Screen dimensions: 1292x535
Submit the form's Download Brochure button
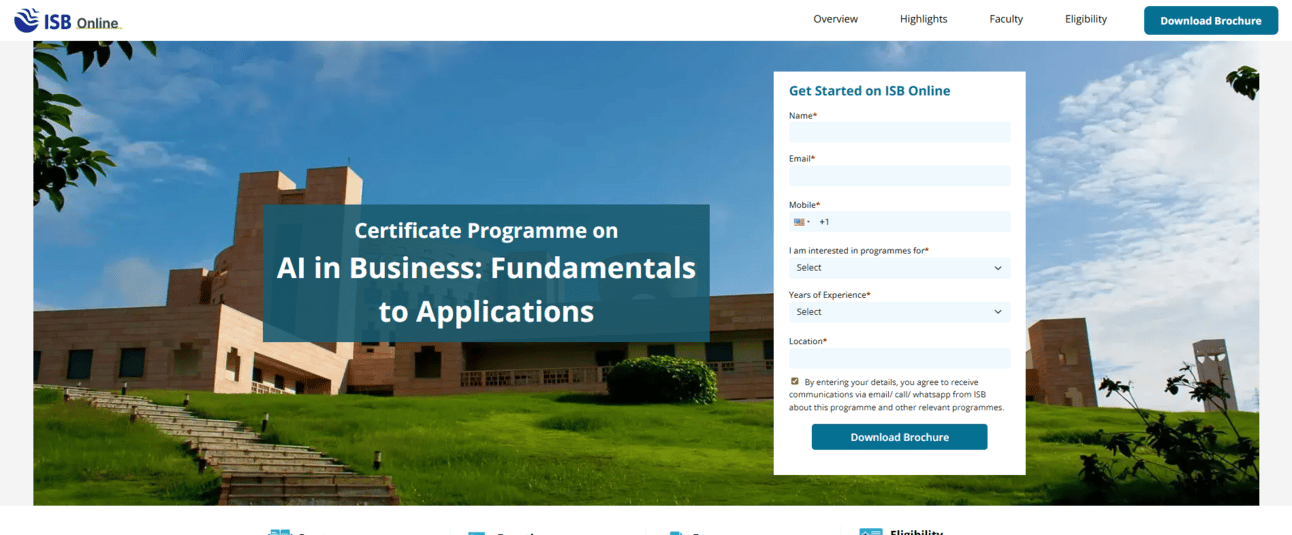[899, 437]
